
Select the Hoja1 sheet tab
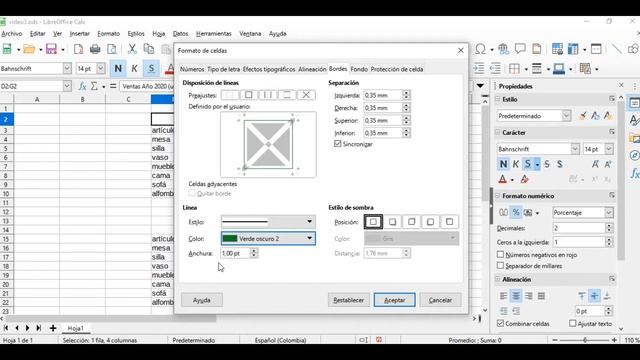tap(76, 328)
